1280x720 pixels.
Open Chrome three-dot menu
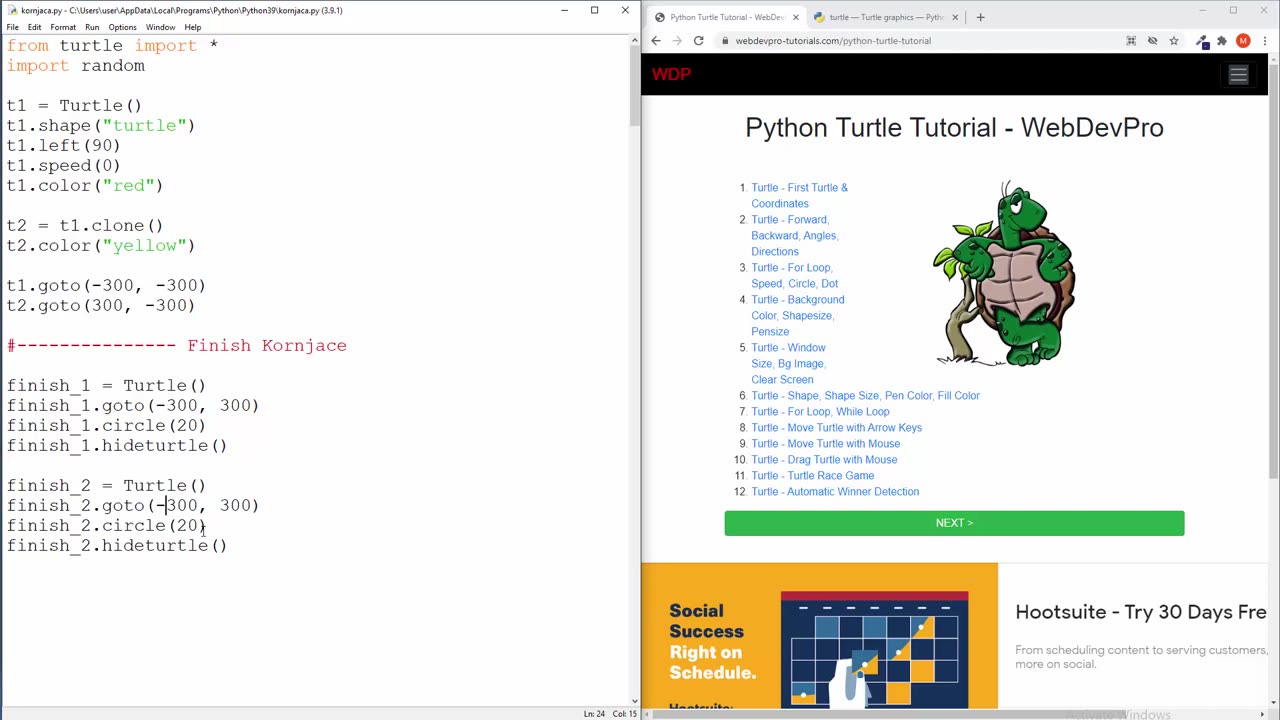[x=1264, y=41]
